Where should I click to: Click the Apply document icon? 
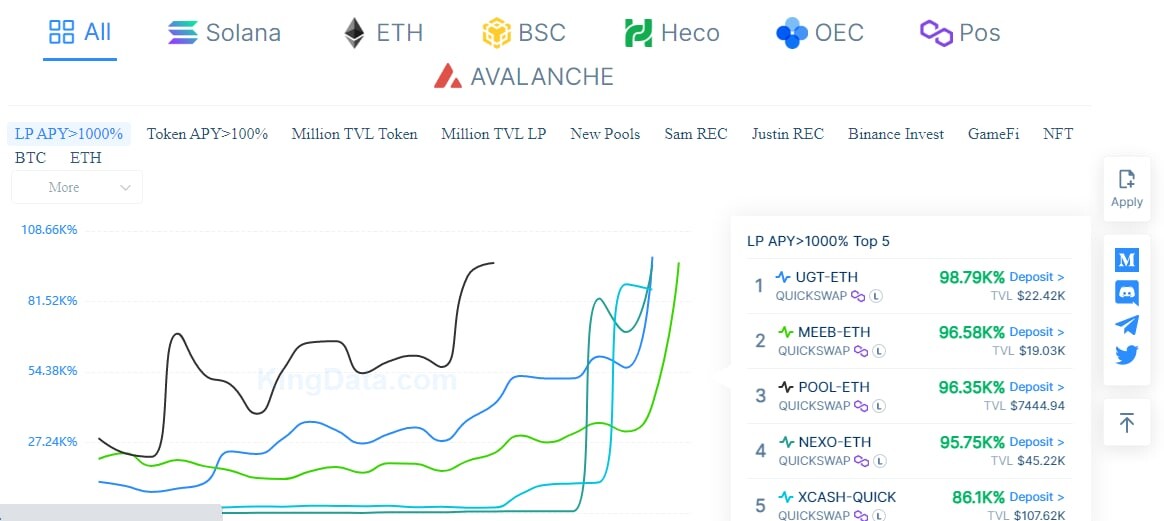pyautogui.click(x=1127, y=180)
